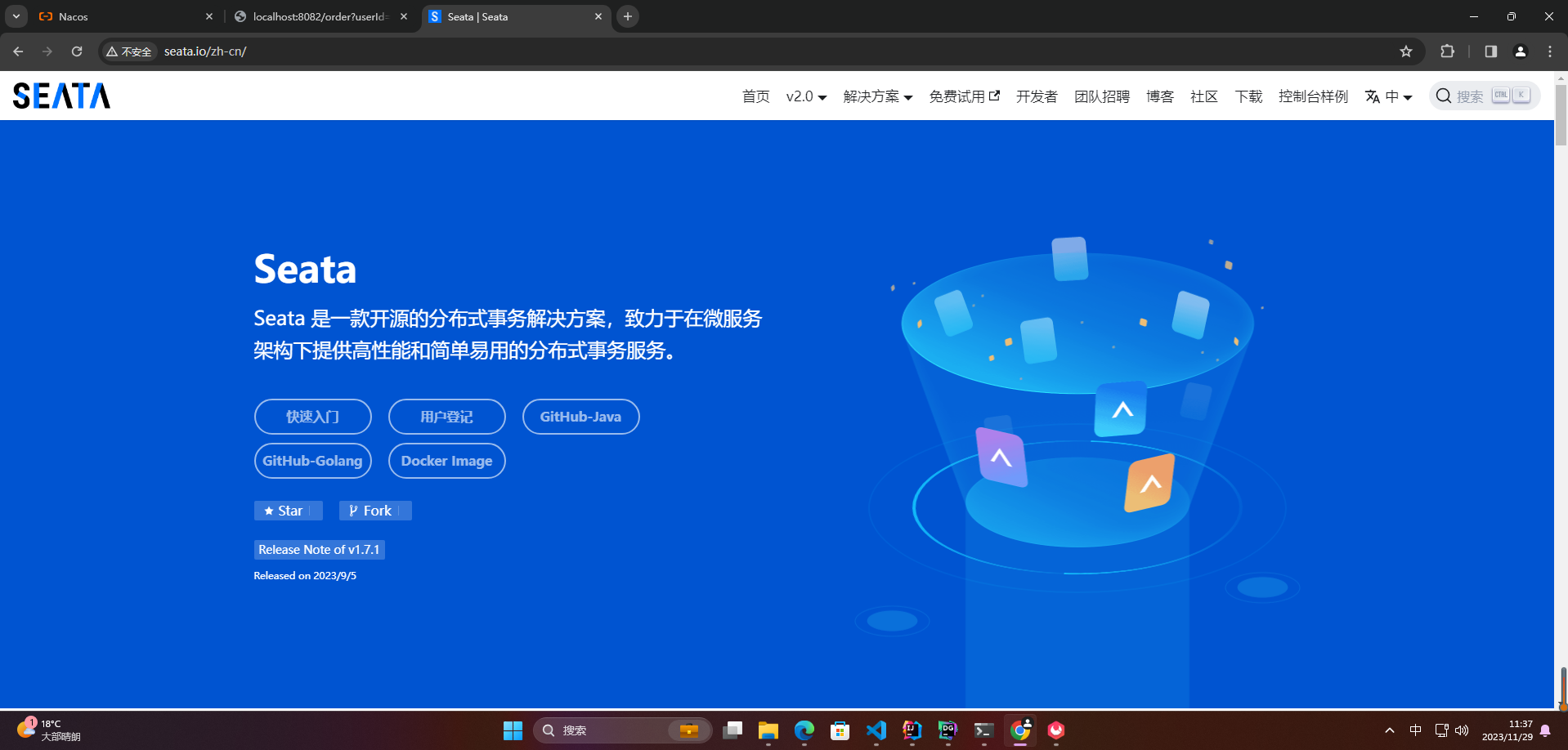Expand the 解决方案 dropdown menu
Image resolution: width=1568 pixels, height=750 pixels.
[877, 96]
